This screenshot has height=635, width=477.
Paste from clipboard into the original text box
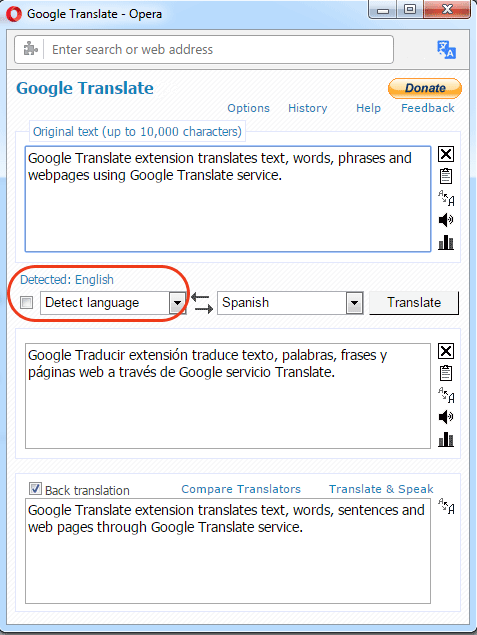(446, 176)
